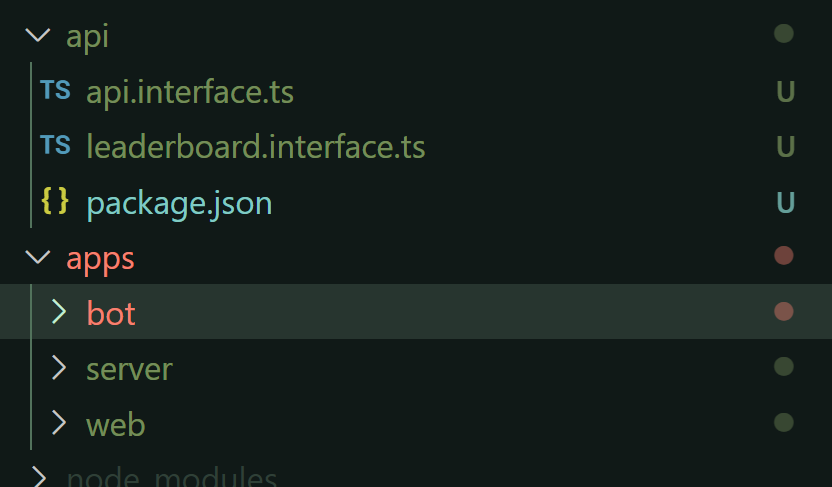Click the U badge beside package.json

tap(785, 203)
